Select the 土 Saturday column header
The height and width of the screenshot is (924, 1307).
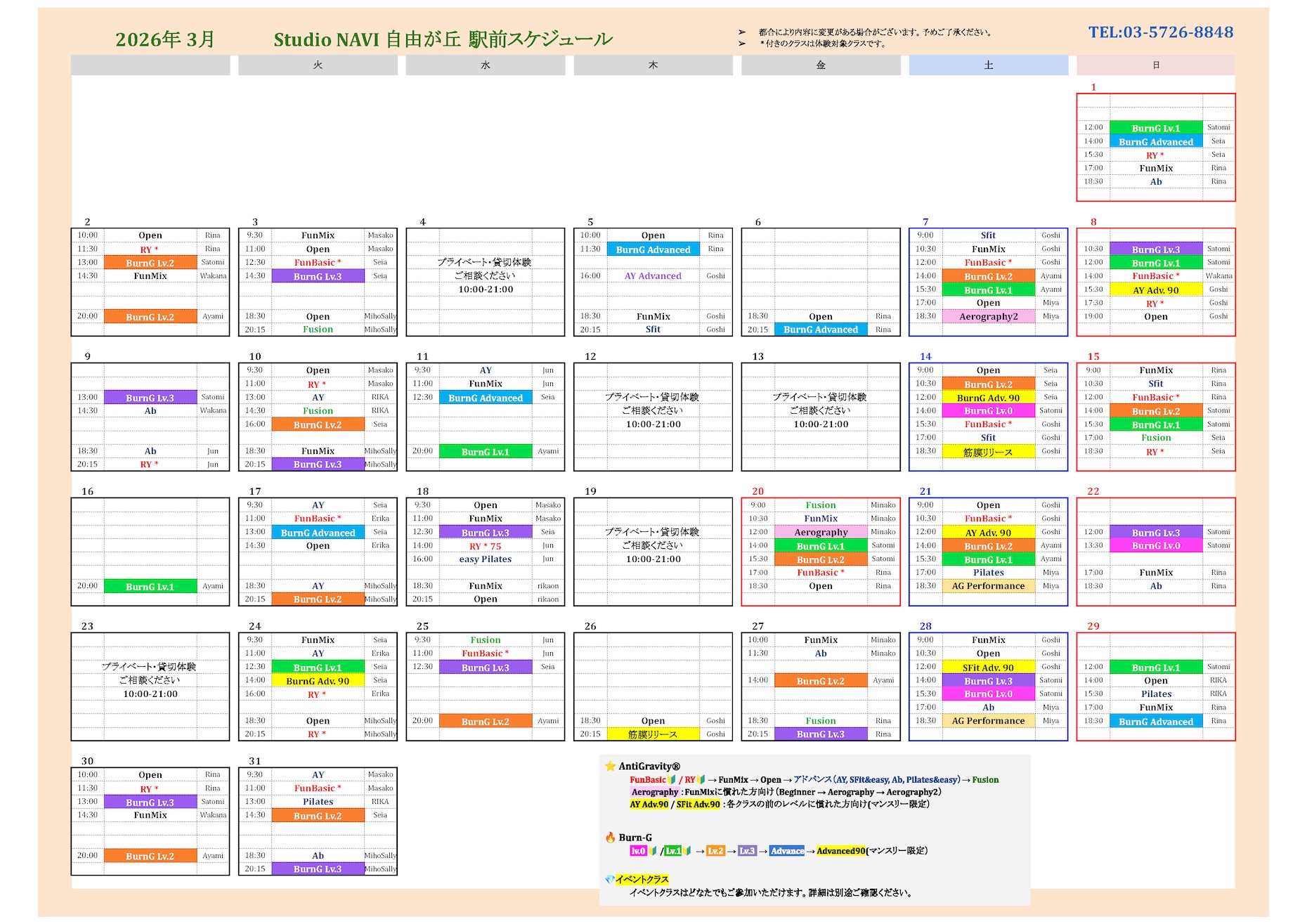[x=988, y=65]
